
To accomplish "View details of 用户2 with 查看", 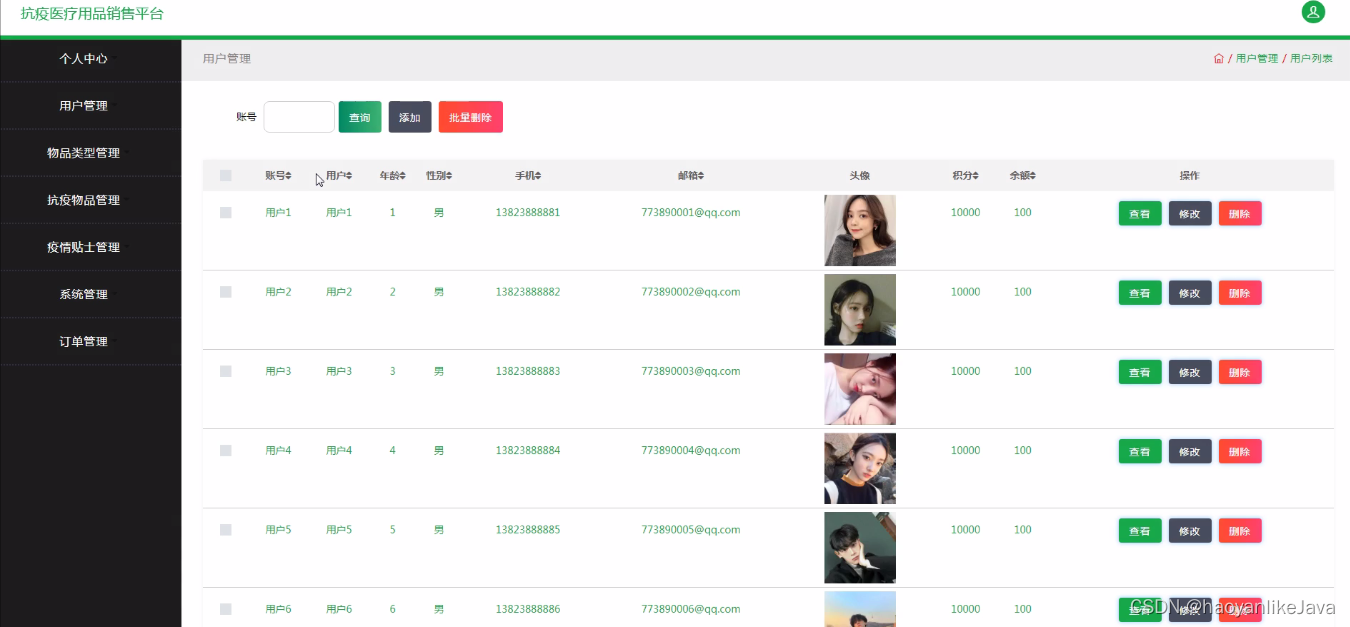I will (1140, 293).
